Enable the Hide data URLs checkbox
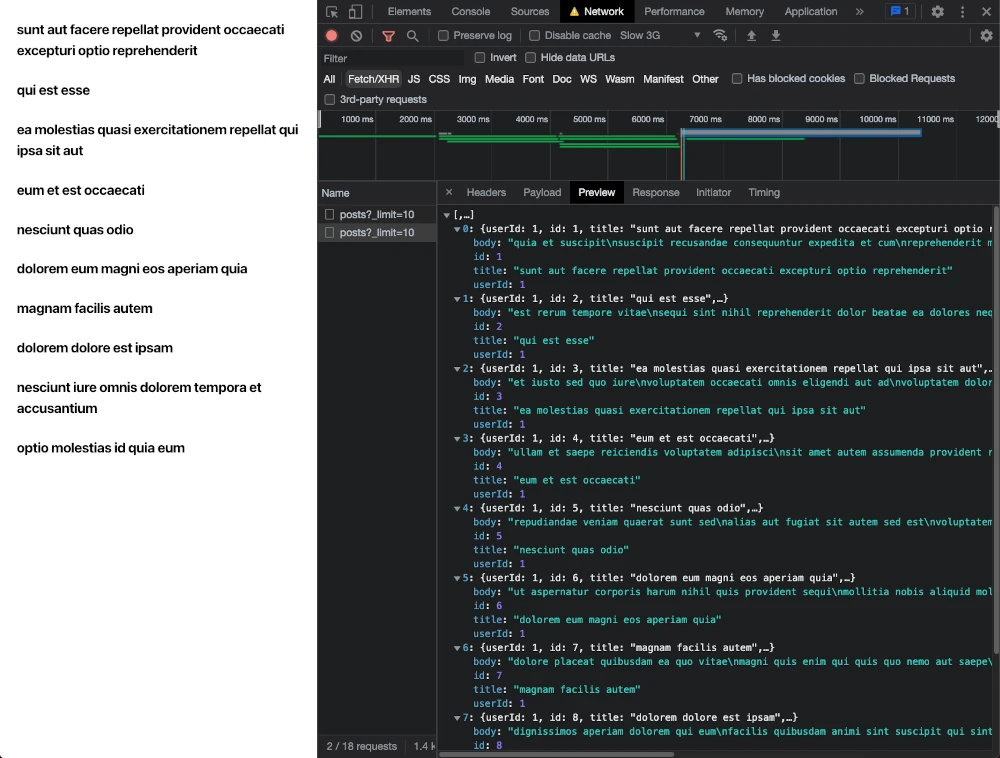 [x=530, y=57]
